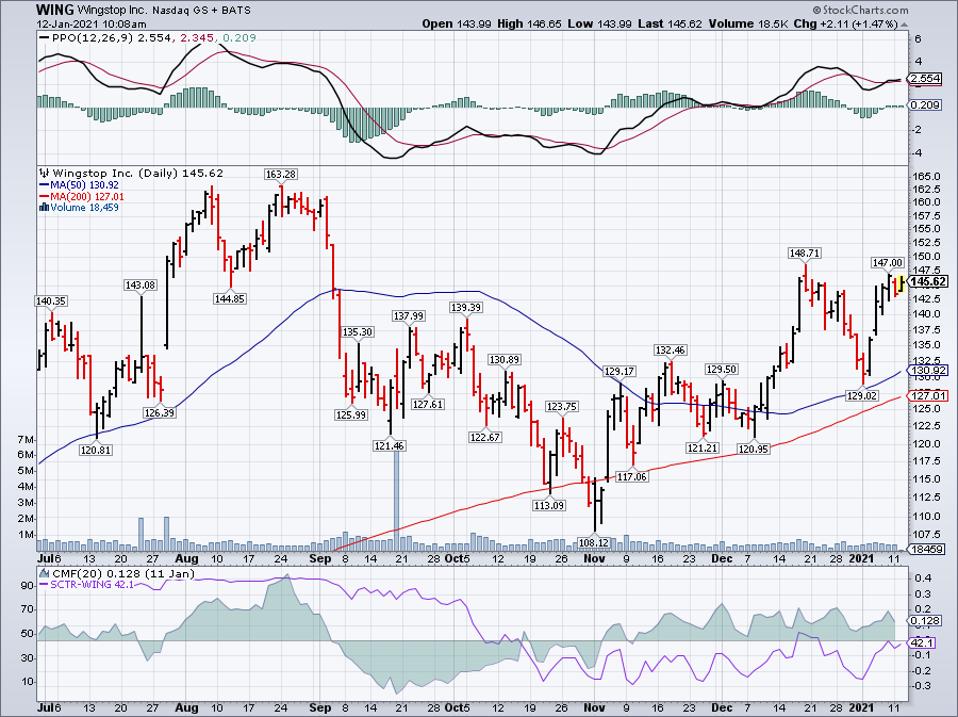This screenshot has height=717, width=958.
Task: Click the 117.06 low label
Action: 632,476
